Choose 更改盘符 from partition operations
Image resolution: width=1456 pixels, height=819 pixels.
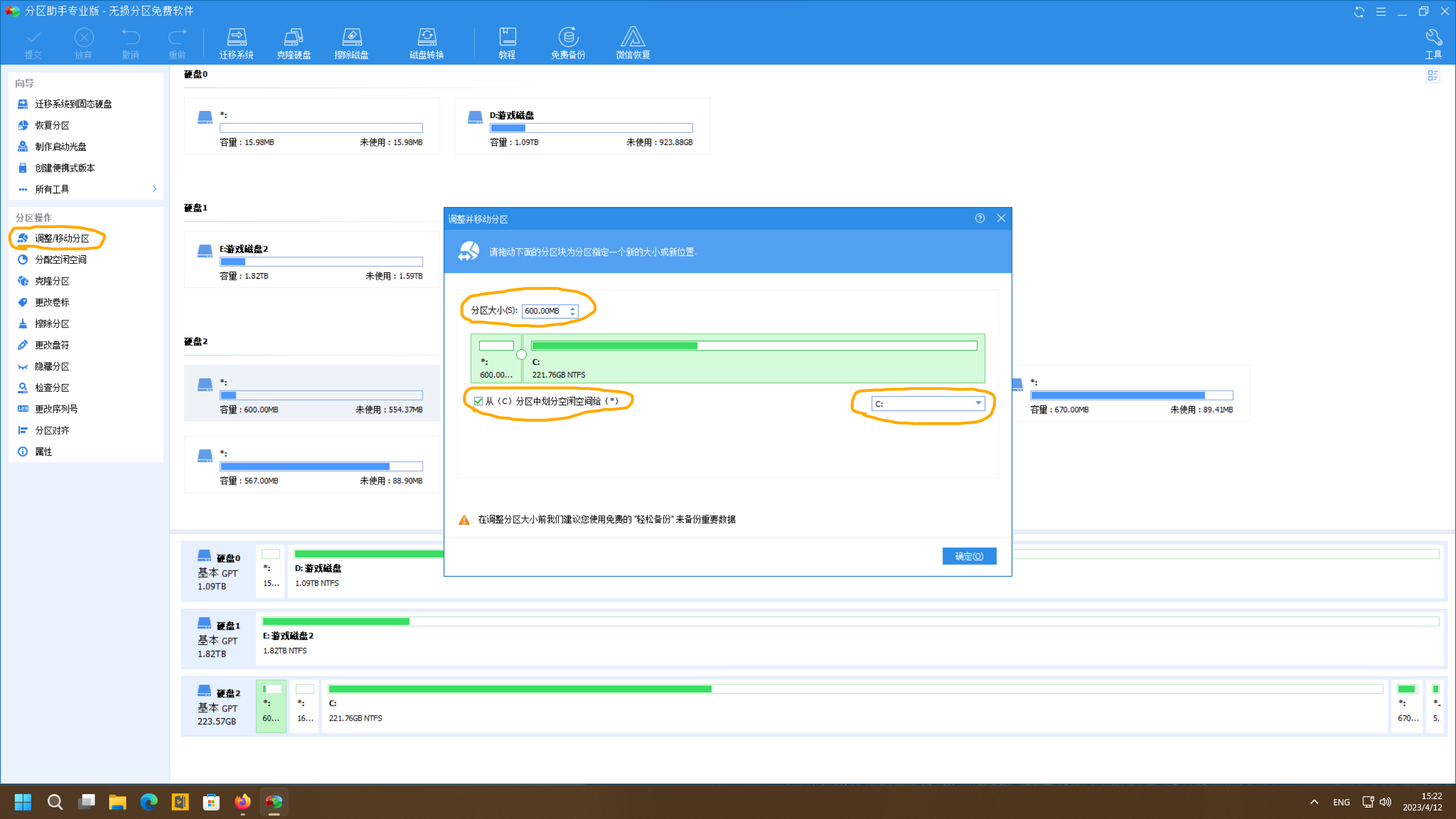pos(52,345)
